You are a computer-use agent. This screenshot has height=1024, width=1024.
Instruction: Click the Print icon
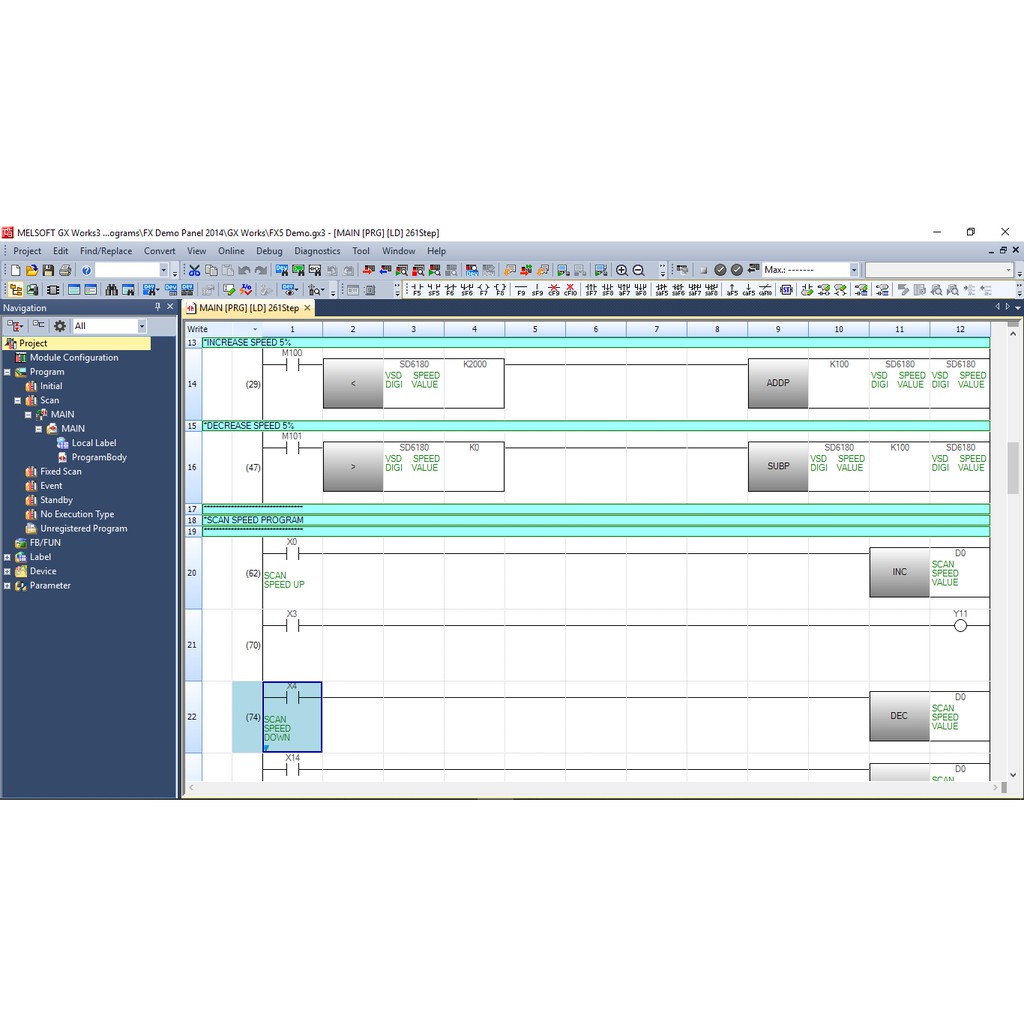click(65, 270)
